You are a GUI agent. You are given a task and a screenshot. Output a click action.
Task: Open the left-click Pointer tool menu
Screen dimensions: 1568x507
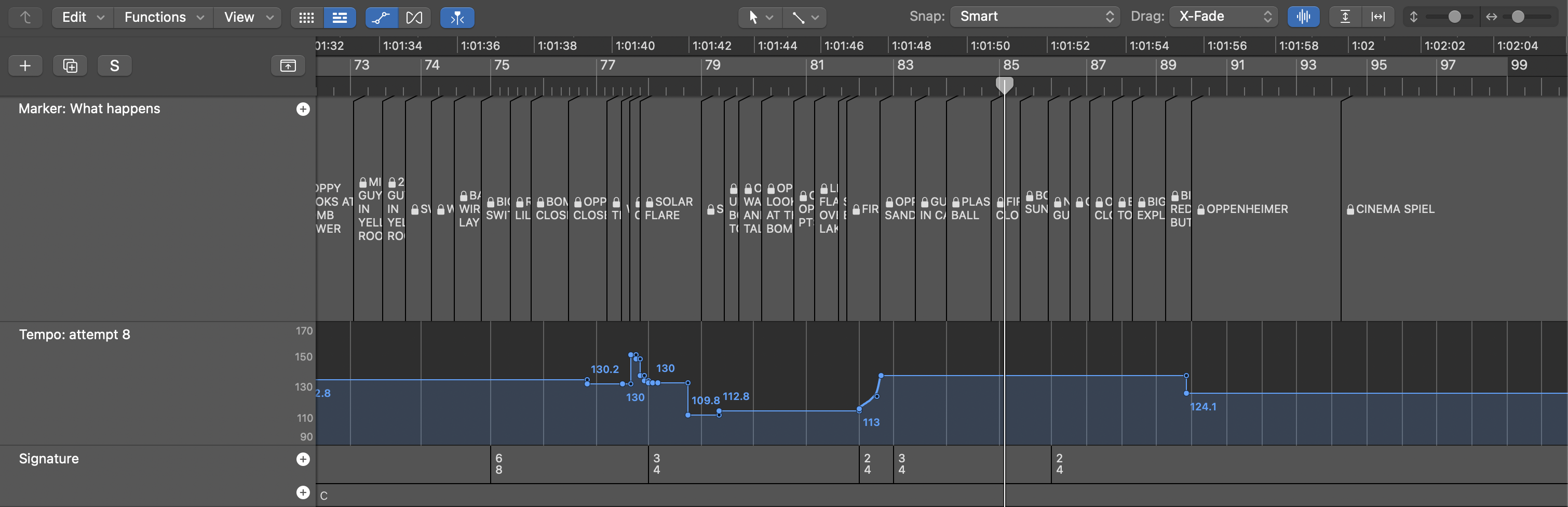[x=760, y=17]
